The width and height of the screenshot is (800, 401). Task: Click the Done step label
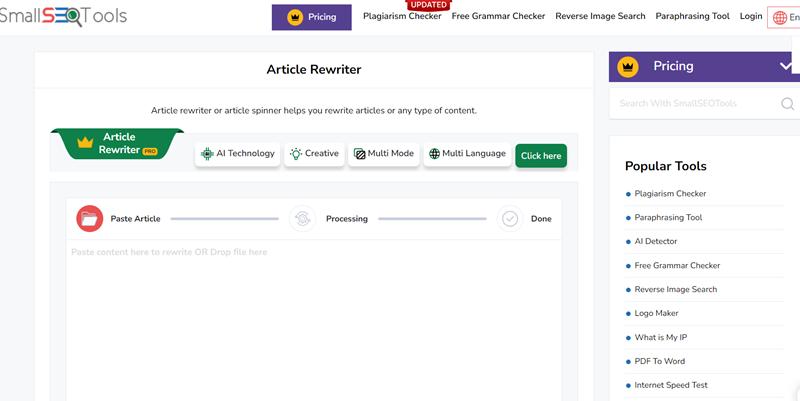[x=541, y=219]
